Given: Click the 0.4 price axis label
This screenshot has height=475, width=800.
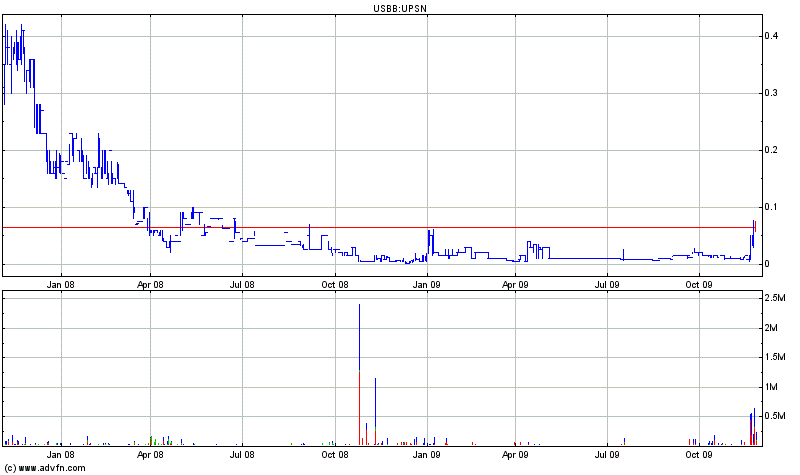Looking at the screenshot, I should [x=772, y=36].
